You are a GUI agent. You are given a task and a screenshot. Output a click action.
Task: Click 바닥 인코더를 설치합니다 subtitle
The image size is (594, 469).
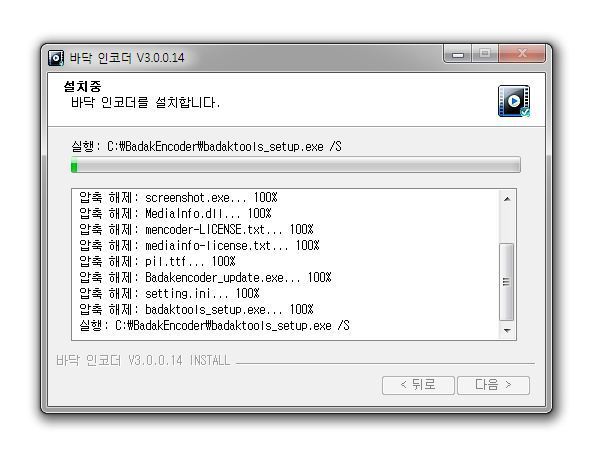145,102
